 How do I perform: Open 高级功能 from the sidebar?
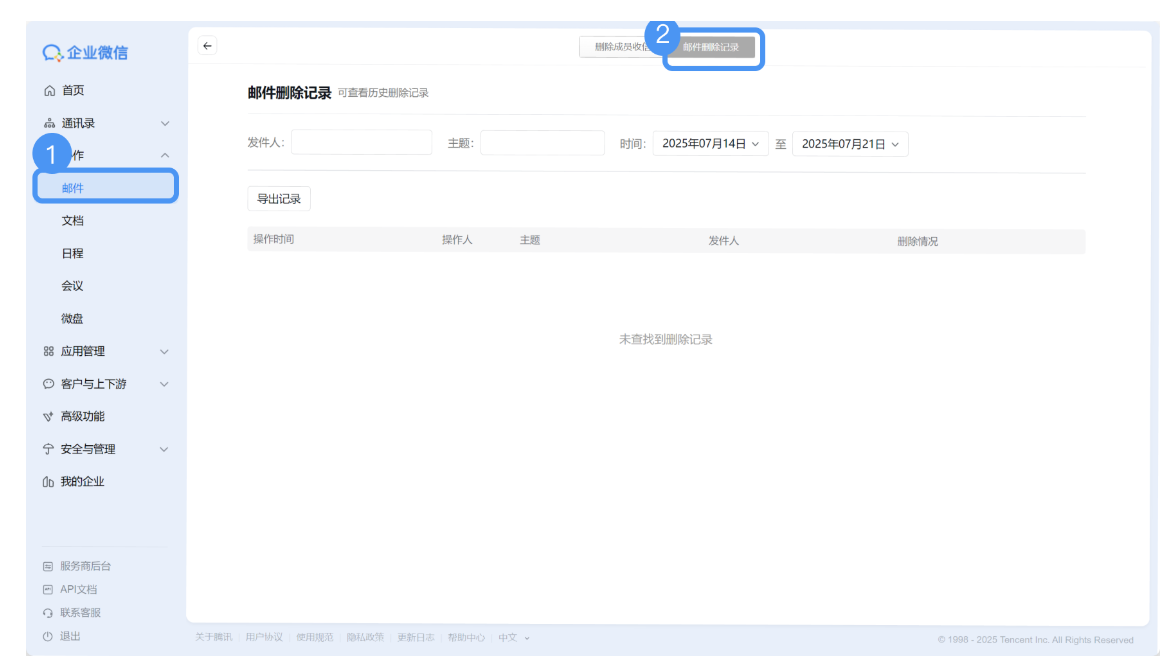pos(82,416)
